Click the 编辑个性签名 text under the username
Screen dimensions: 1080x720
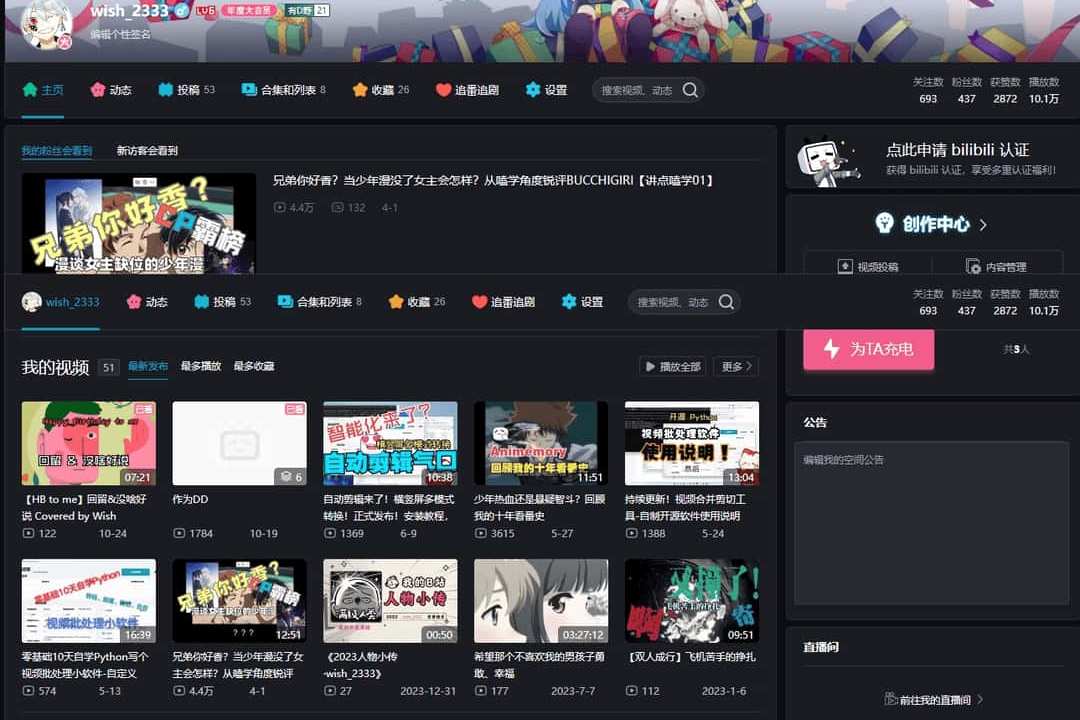point(120,34)
